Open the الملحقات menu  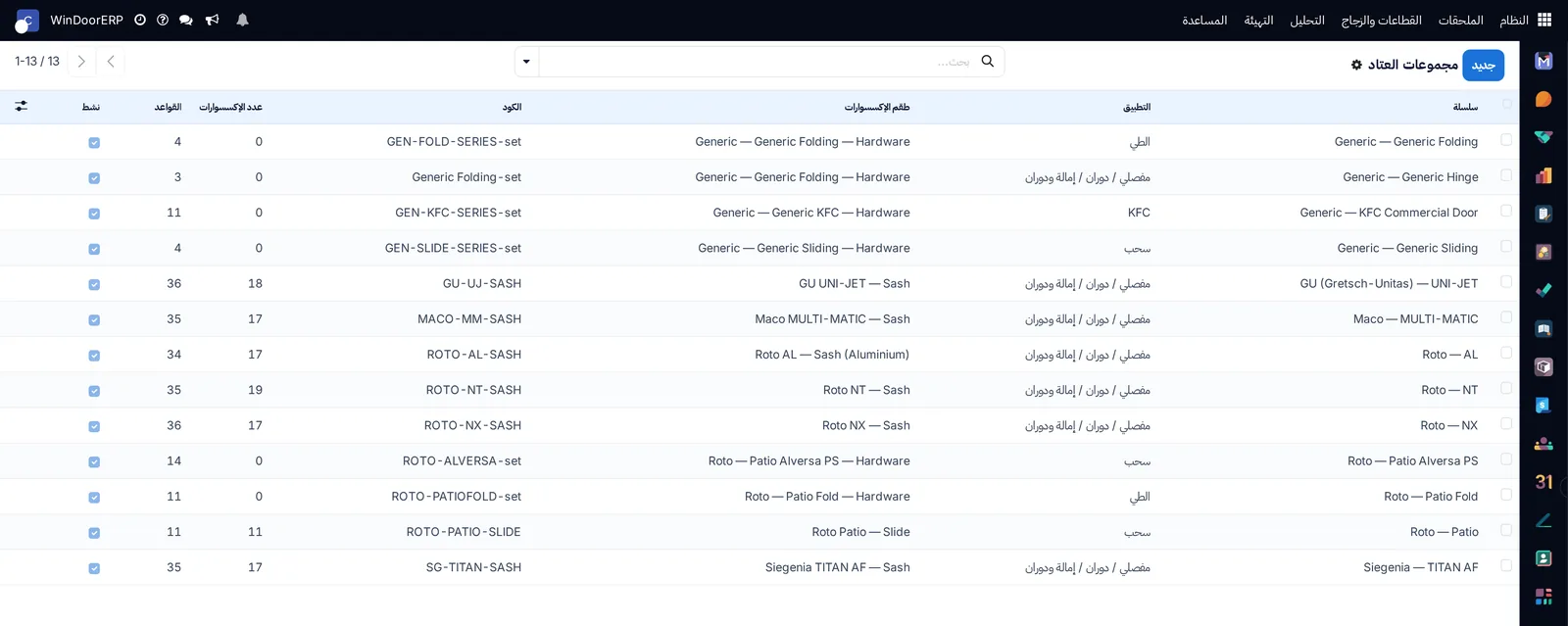pyautogui.click(x=1460, y=20)
